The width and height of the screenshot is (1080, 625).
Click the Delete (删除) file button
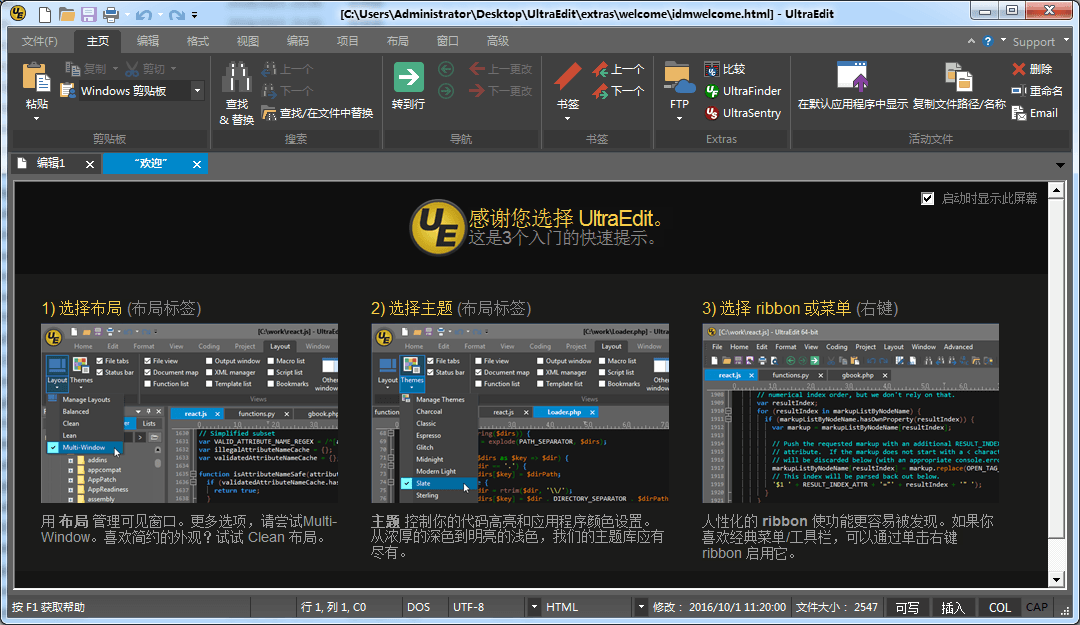tap(1031, 69)
